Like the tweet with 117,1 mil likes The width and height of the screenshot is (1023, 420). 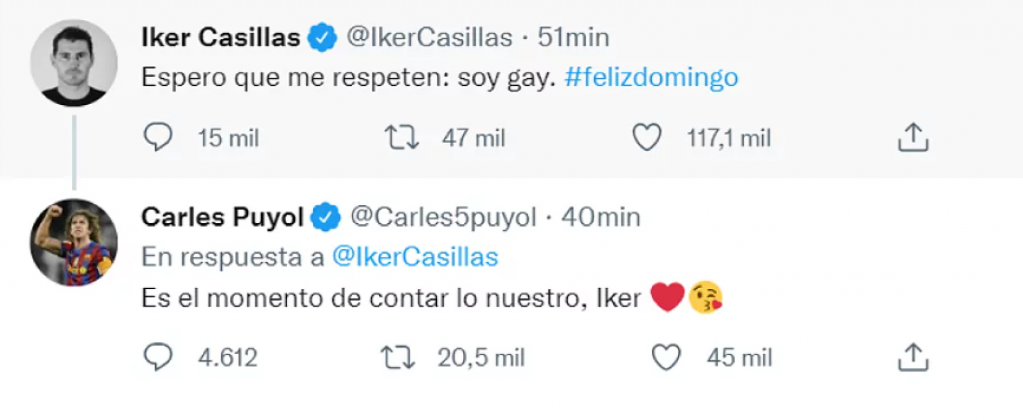[x=648, y=138]
